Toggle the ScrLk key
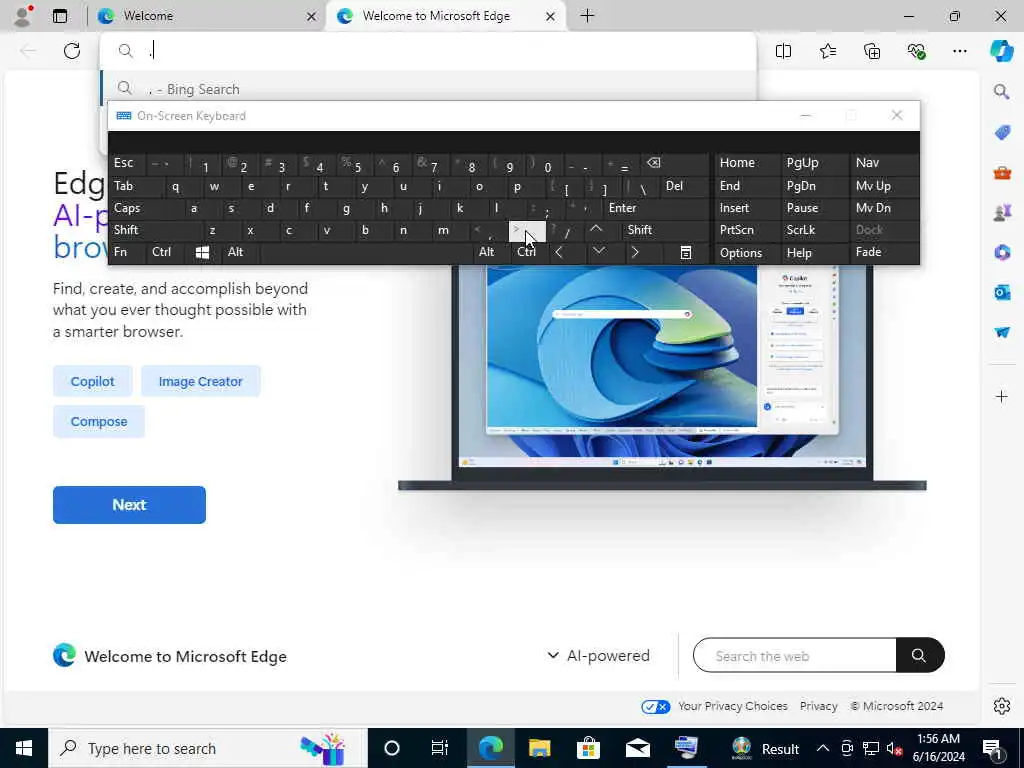 click(814, 230)
